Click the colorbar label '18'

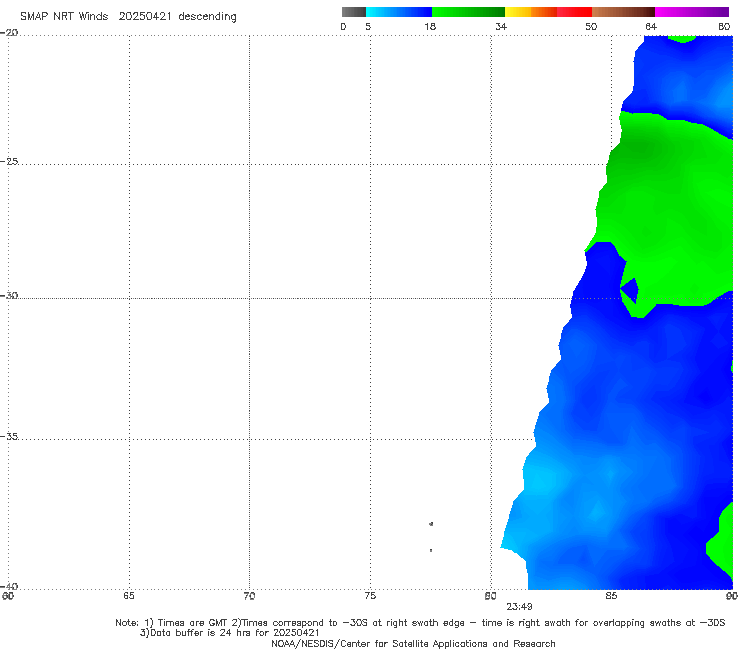pyautogui.click(x=430, y=27)
